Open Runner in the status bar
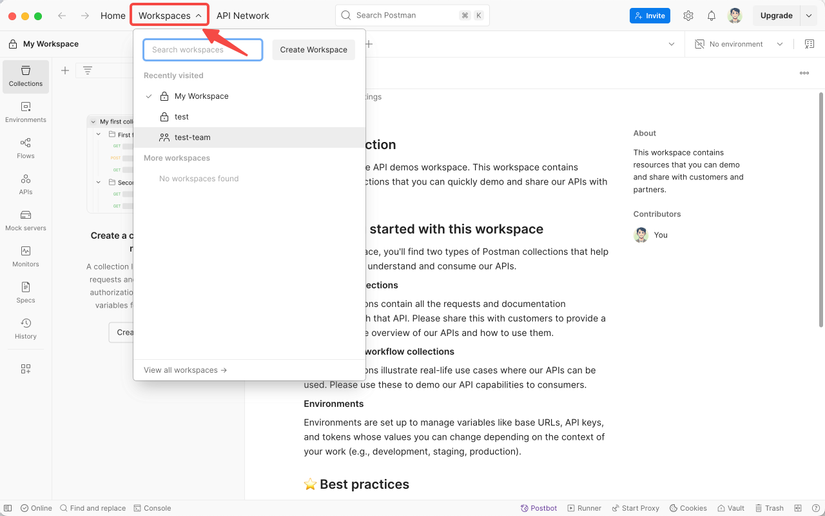The image size is (825, 516). (584, 508)
